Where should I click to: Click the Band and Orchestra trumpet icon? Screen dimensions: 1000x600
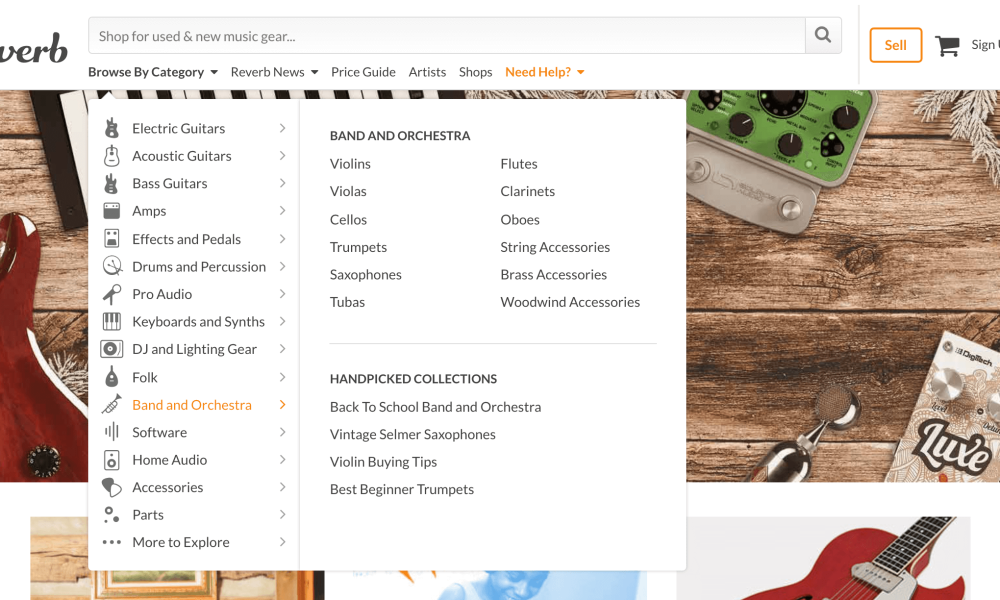112,404
